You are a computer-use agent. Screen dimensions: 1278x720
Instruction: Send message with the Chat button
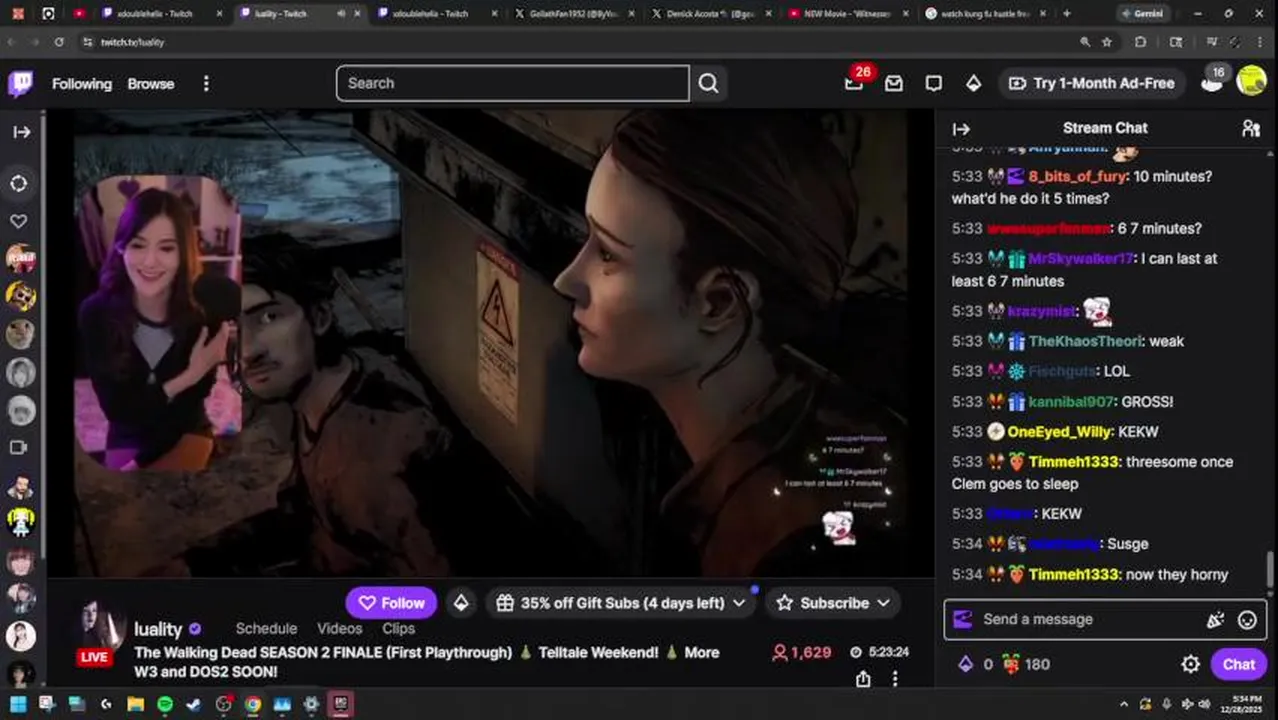1238,664
